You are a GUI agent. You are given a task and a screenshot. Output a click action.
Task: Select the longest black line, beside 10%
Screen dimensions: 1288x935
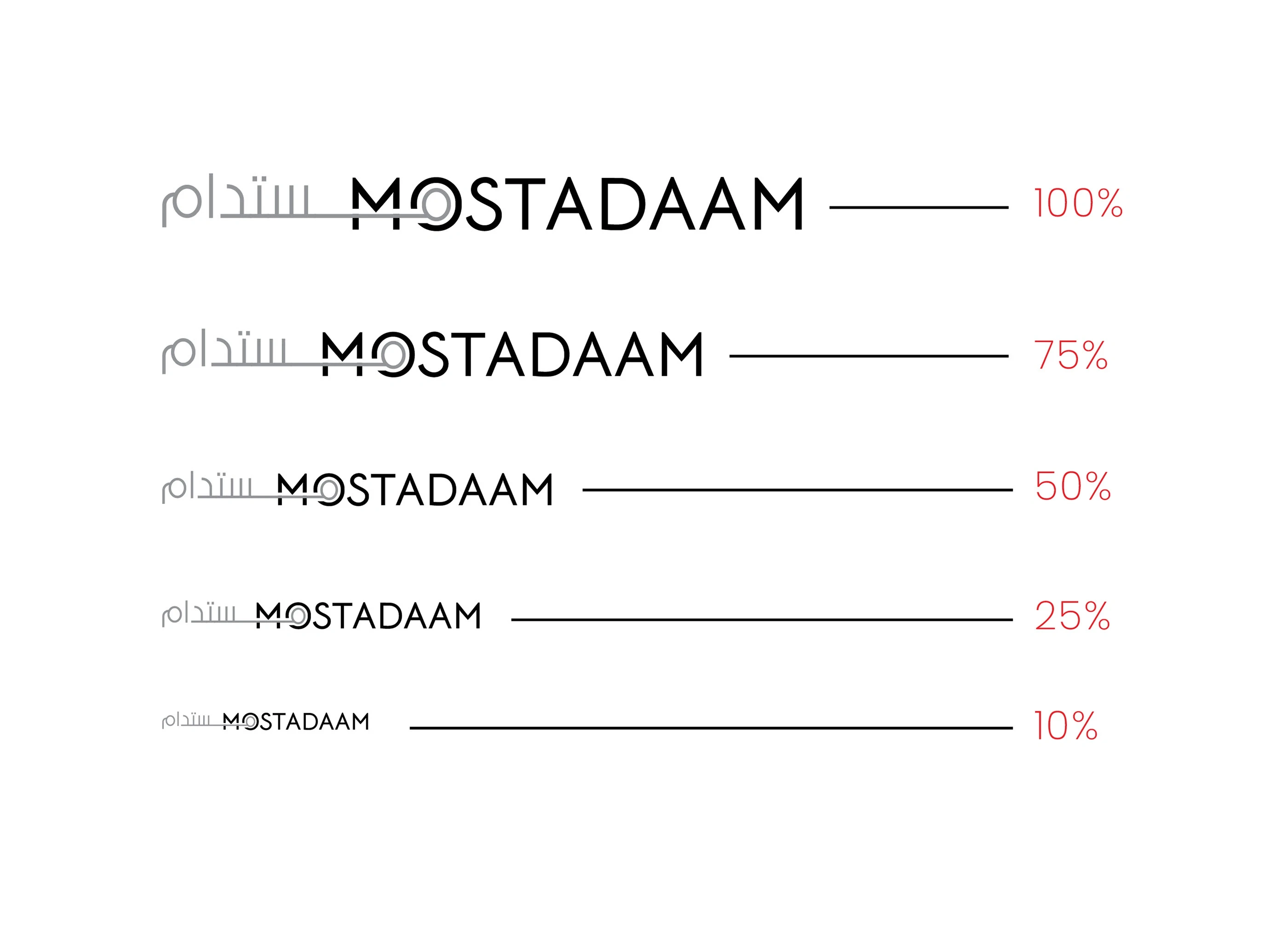coord(711,727)
